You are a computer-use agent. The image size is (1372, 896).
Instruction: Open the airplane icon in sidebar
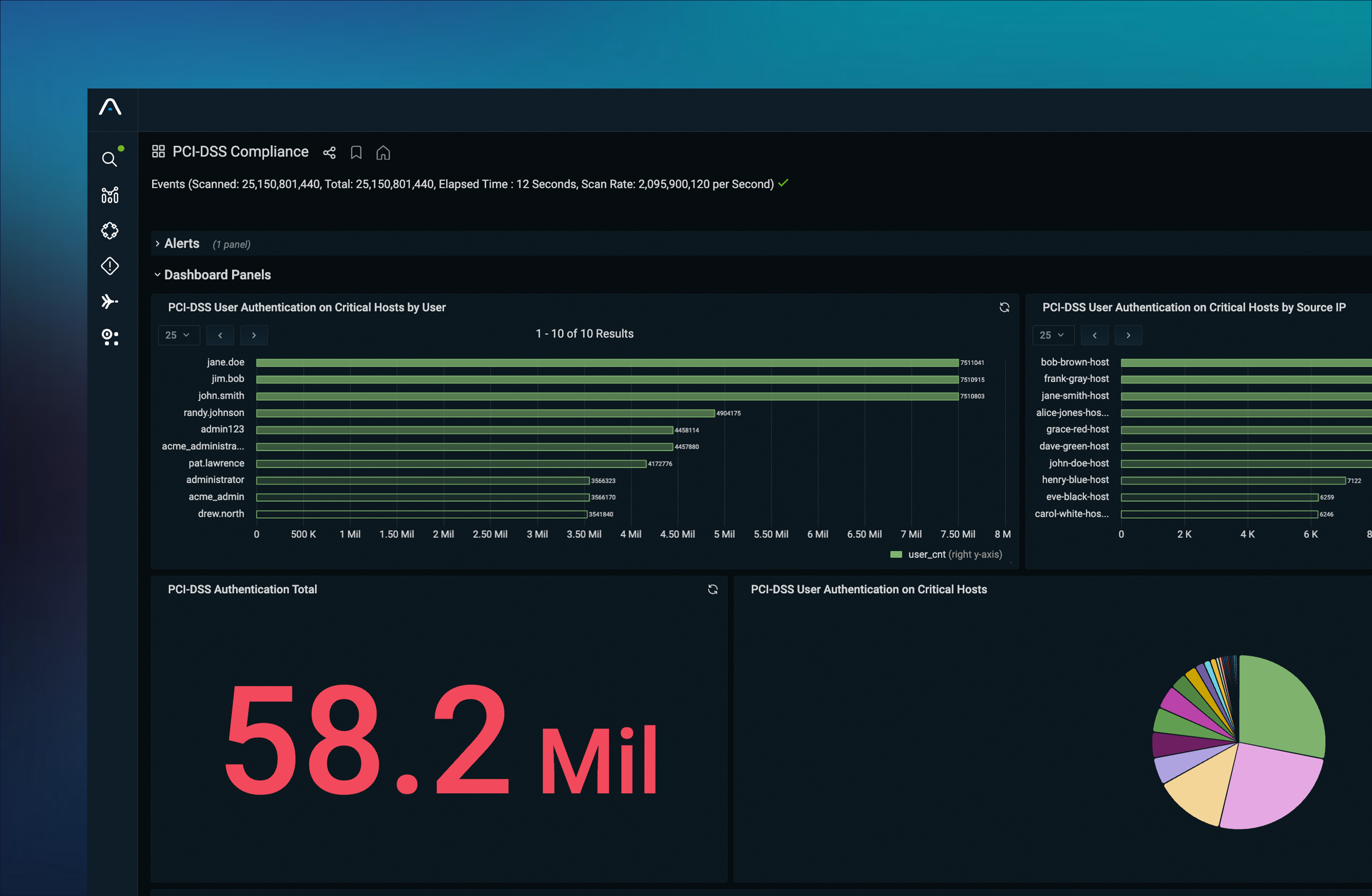point(109,302)
